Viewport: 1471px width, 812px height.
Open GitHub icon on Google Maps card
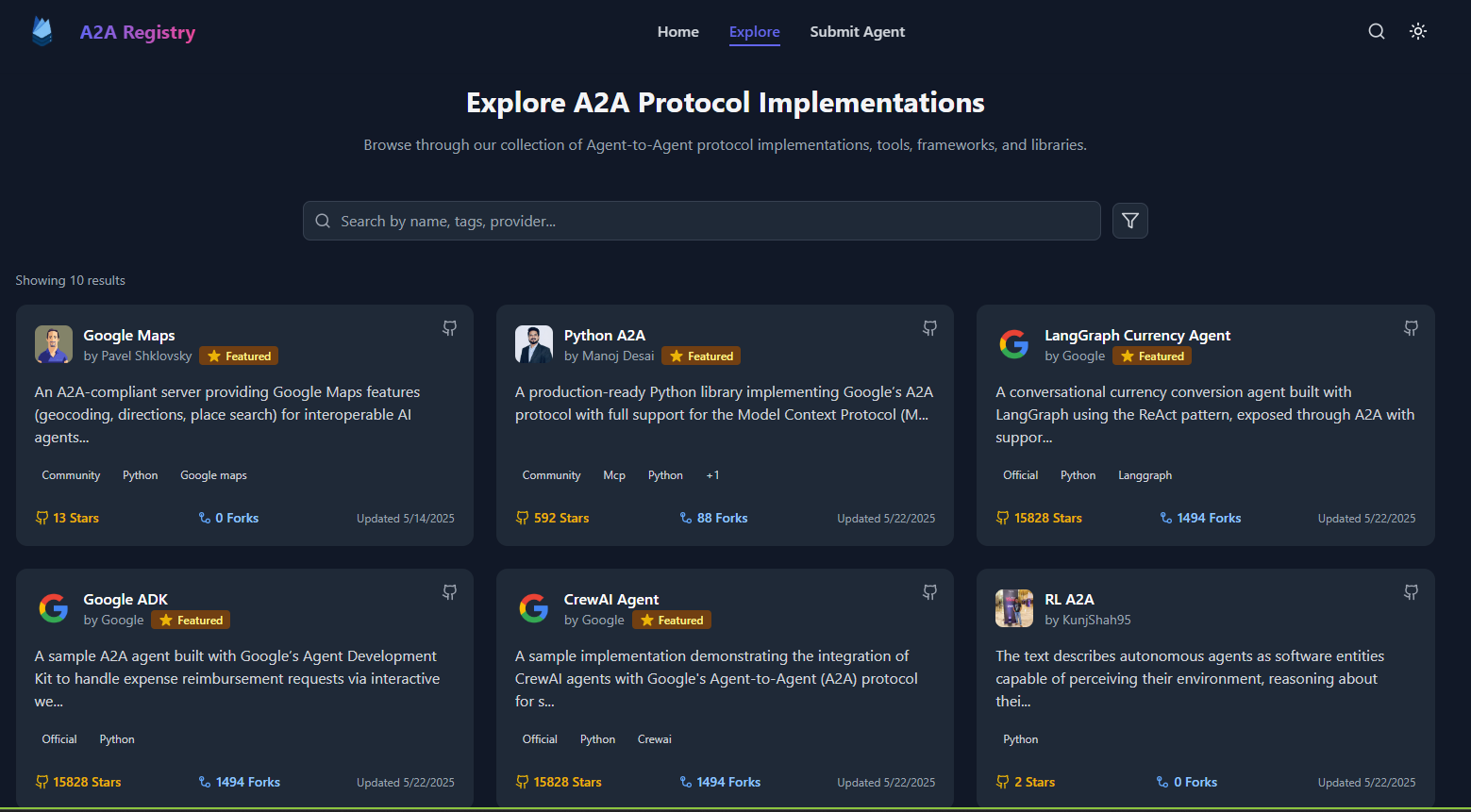click(x=450, y=328)
